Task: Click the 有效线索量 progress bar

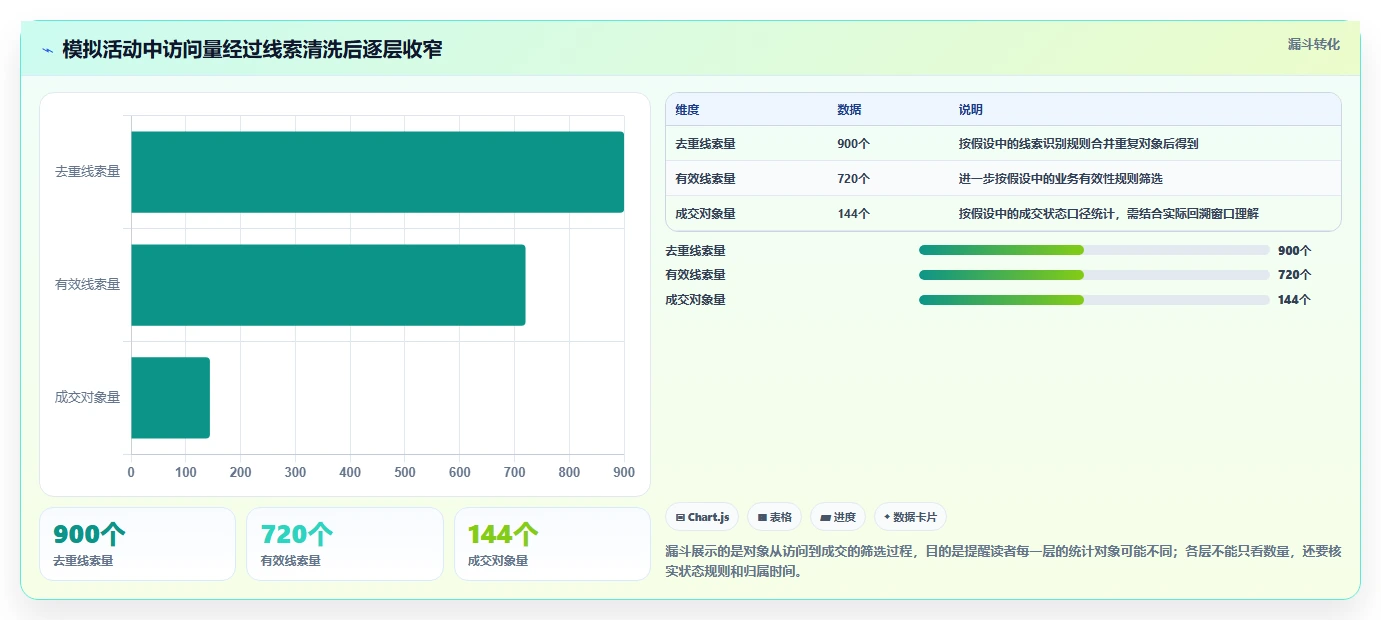Action: [1094, 275]
